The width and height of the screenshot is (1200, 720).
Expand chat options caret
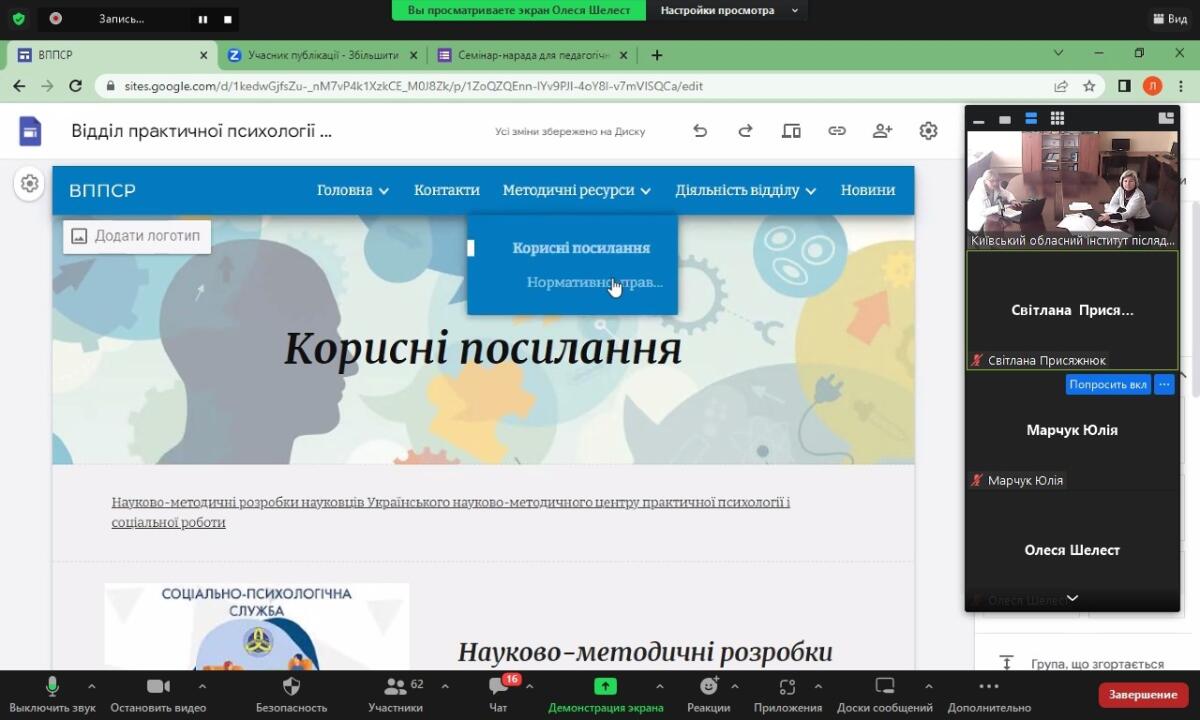click(x=529, y=686)
